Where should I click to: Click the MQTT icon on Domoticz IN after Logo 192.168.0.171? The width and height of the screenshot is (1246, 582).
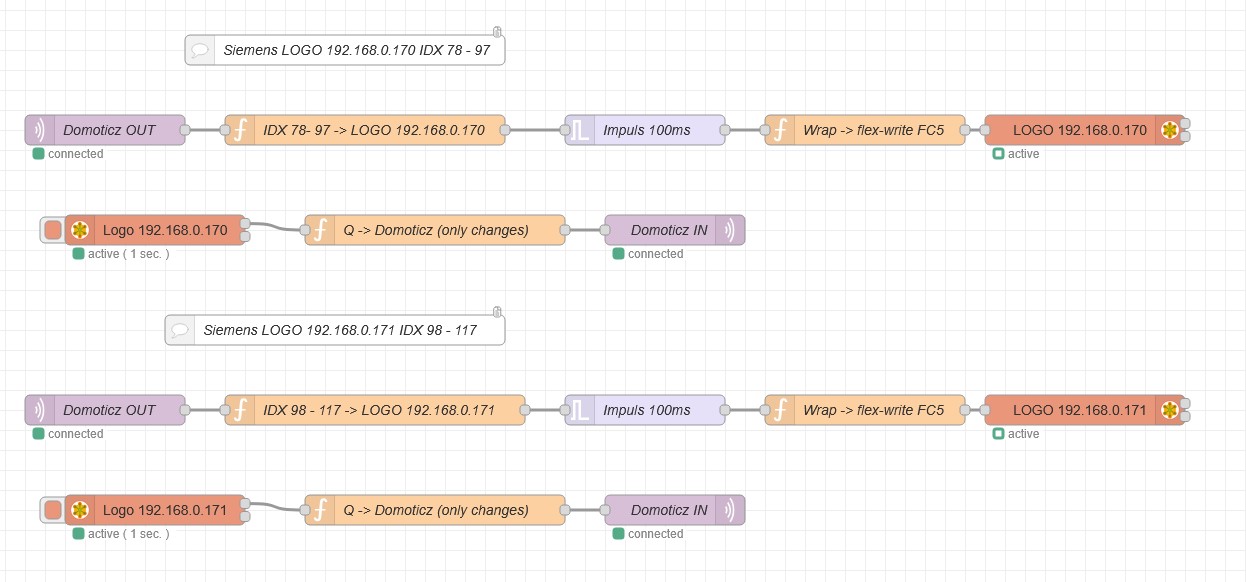pos(730,510)
